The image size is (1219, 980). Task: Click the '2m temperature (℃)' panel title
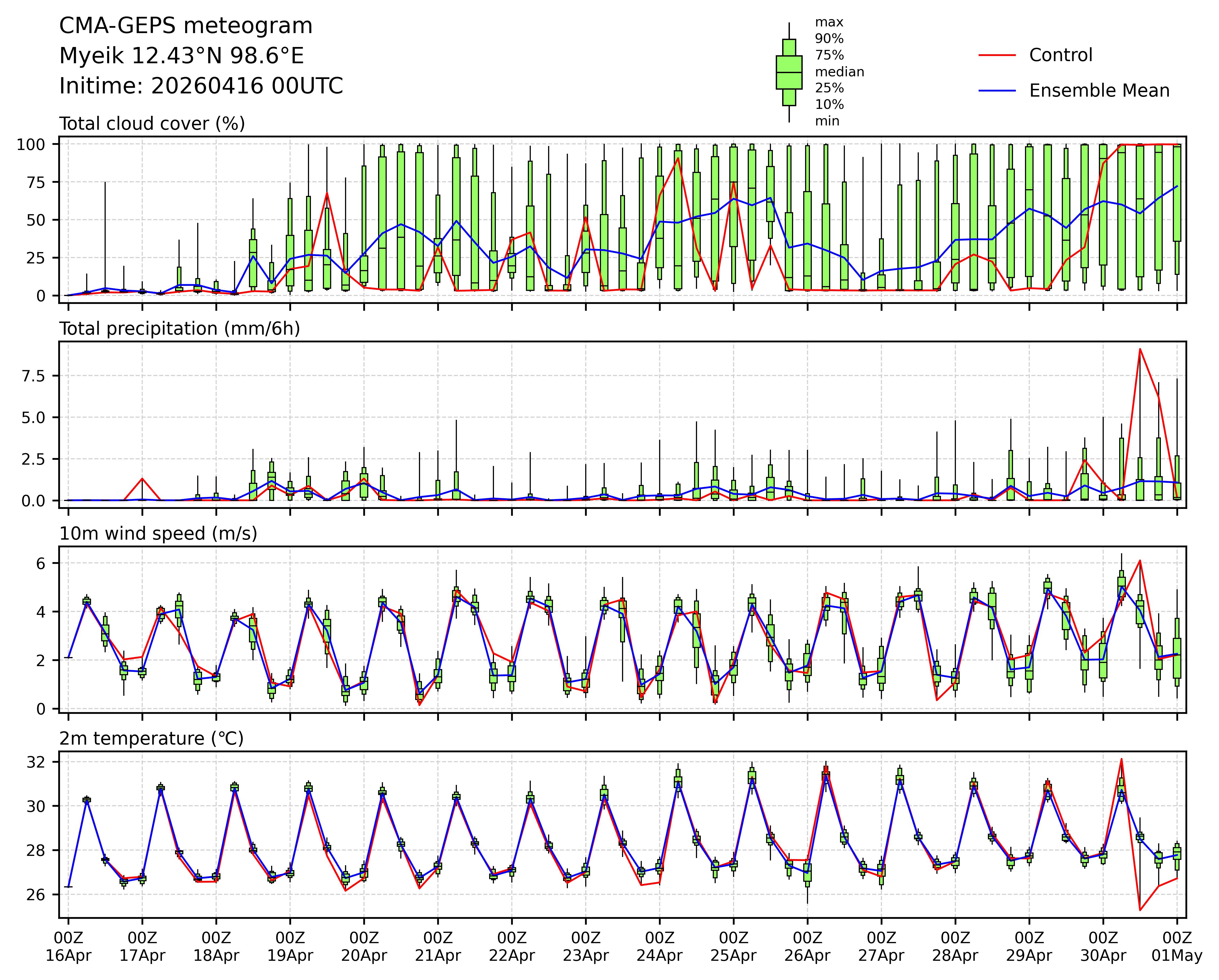[x=152, y=739]
